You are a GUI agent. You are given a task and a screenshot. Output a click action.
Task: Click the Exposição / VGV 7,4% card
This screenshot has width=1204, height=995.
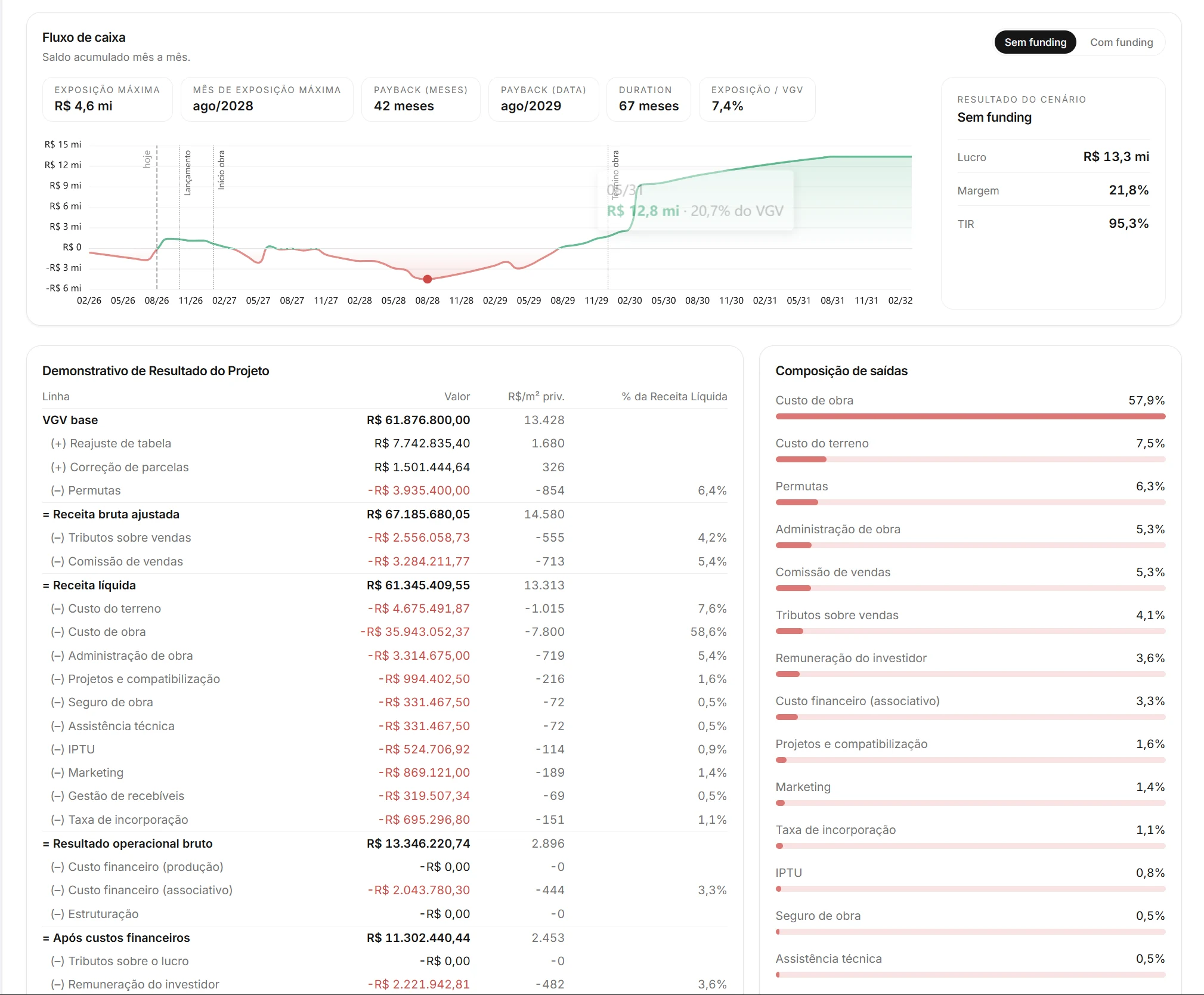click(x=757, y=99)
